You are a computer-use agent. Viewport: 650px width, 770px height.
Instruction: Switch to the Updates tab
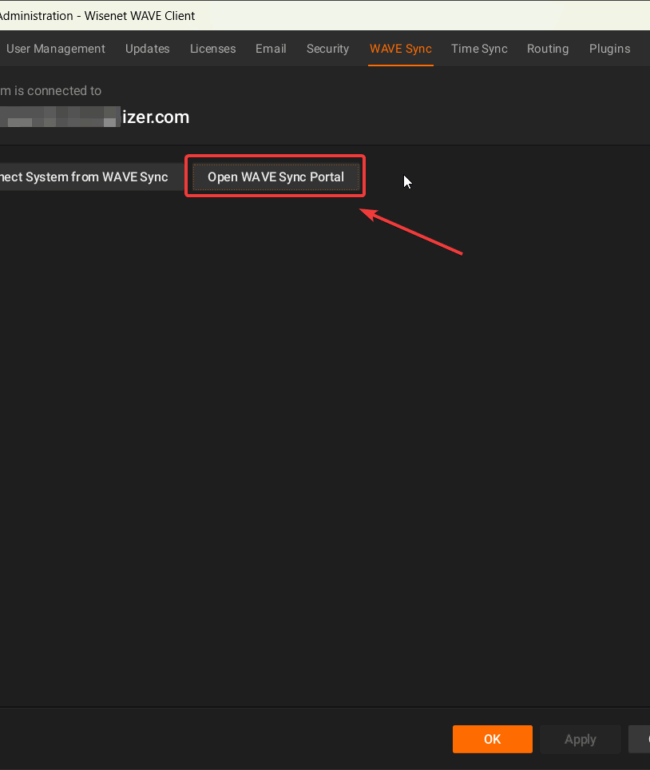tap(147, 49)
